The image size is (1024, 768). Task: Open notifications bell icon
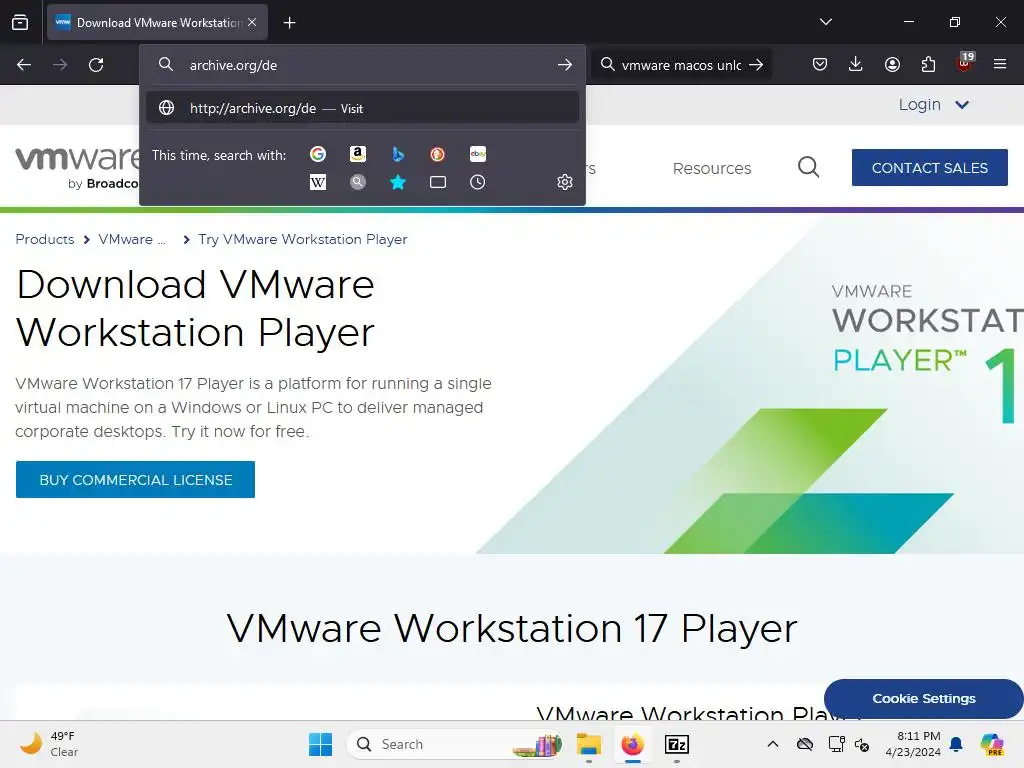[x=956, y=744]
